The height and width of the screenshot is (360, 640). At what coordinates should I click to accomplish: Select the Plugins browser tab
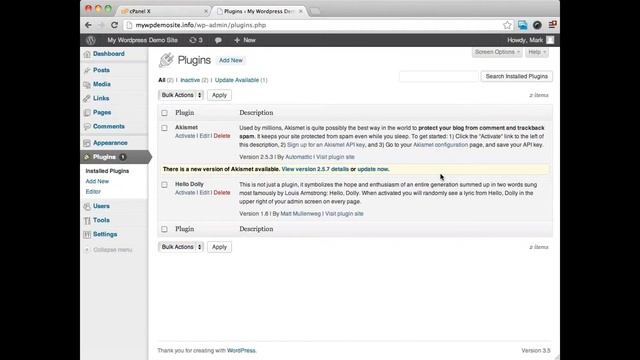[x=258, y=11]
